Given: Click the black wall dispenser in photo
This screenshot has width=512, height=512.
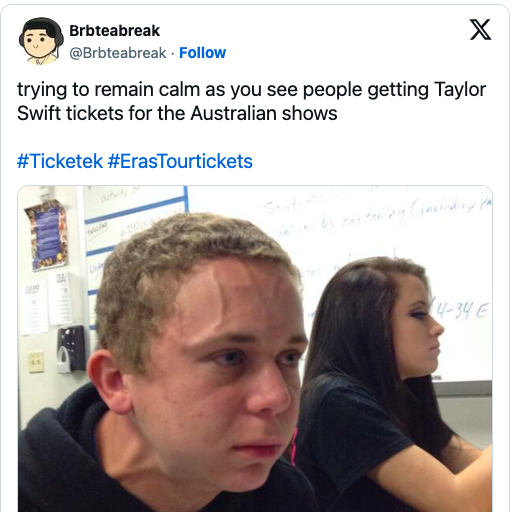Looking at the screenshot, I should 71,349.
